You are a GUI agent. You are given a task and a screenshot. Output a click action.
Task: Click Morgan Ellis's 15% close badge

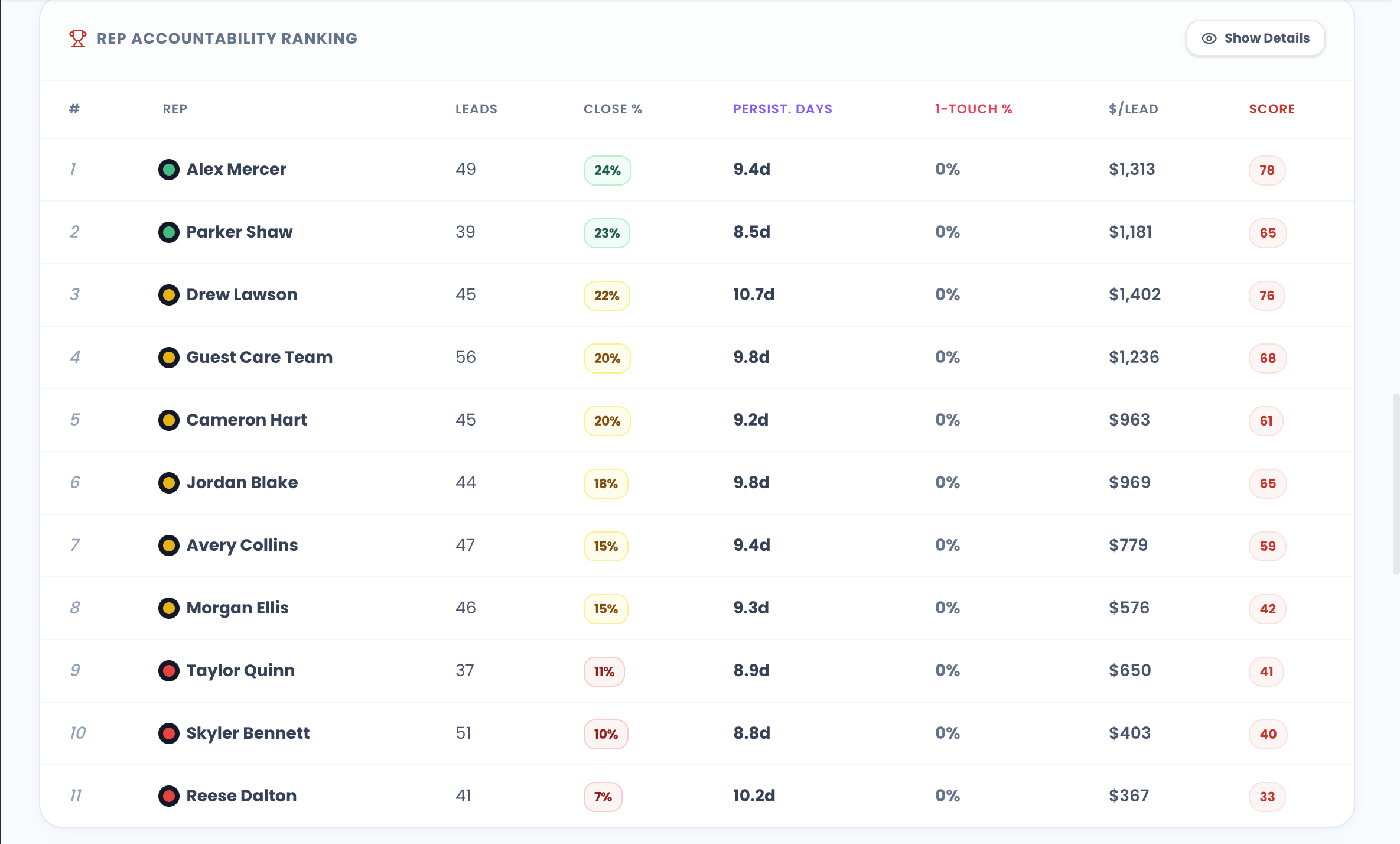pyautogui.click(x=605, y=609)
